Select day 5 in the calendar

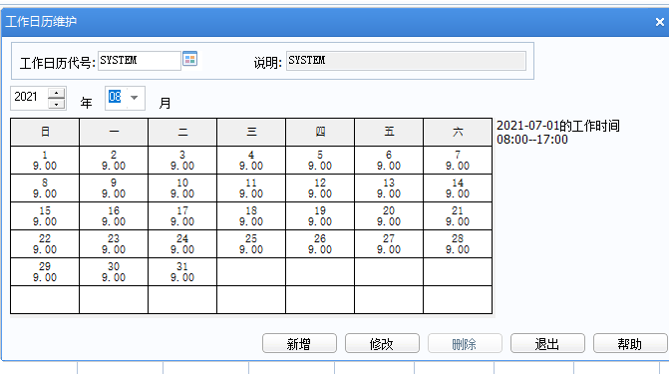click(320, 160)
